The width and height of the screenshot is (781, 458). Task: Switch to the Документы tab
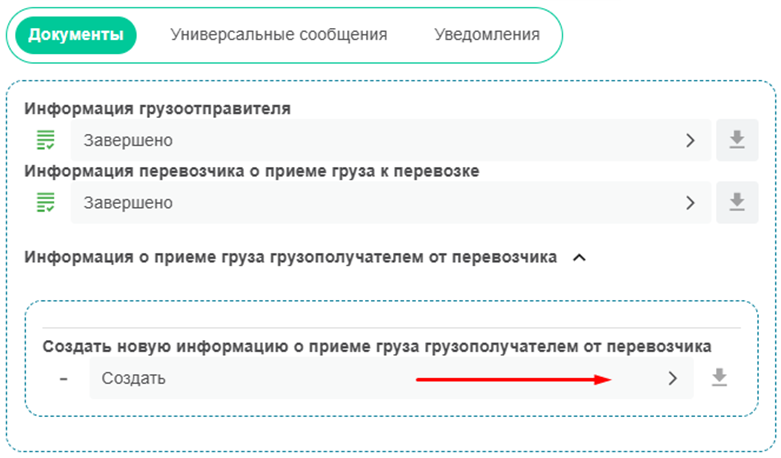coord(76,35)
